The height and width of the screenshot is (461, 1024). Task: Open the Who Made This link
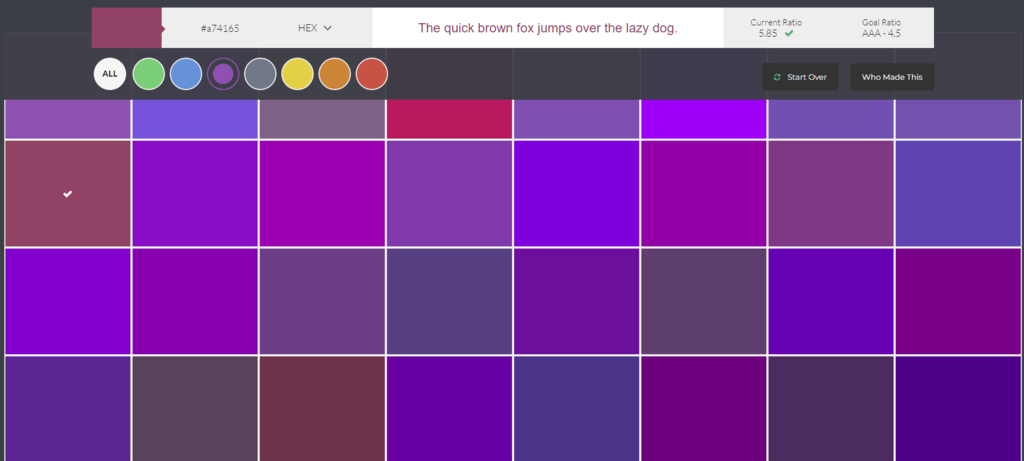tap(891, 77)
